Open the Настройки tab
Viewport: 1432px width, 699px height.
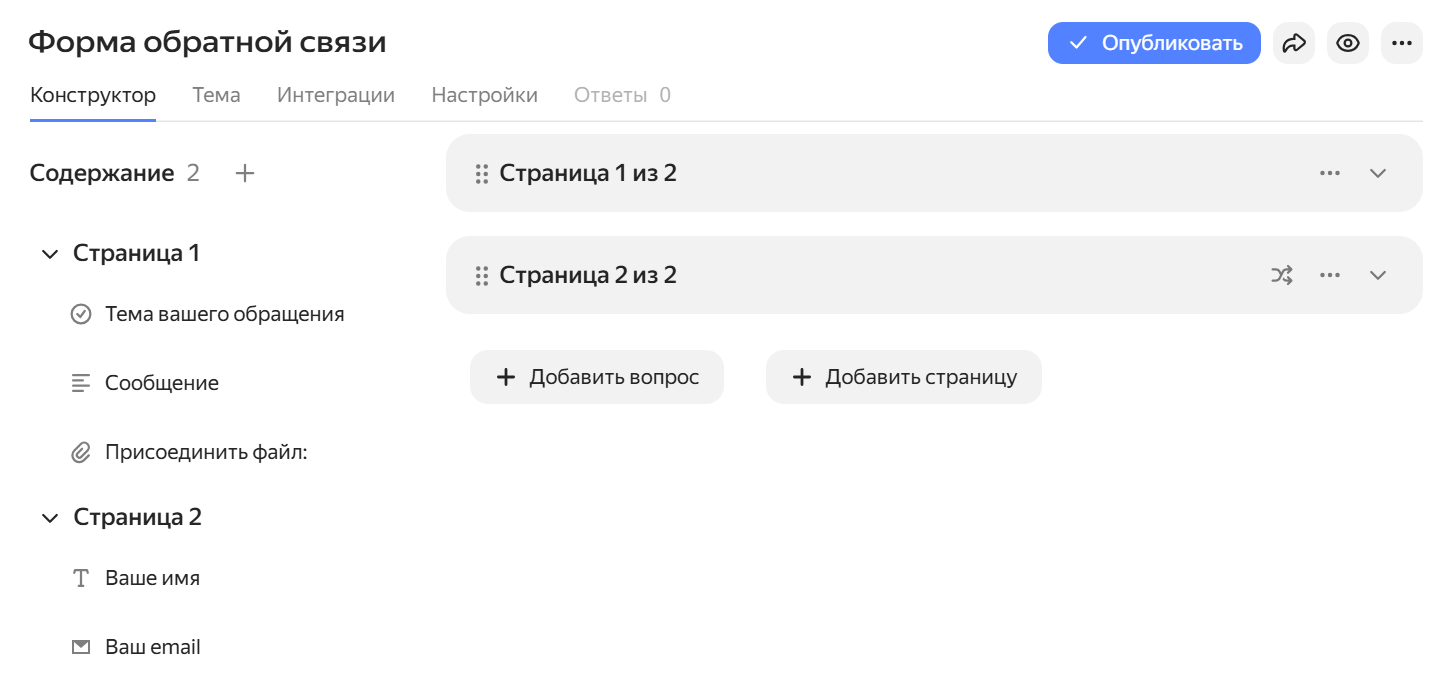pos(485,95)
